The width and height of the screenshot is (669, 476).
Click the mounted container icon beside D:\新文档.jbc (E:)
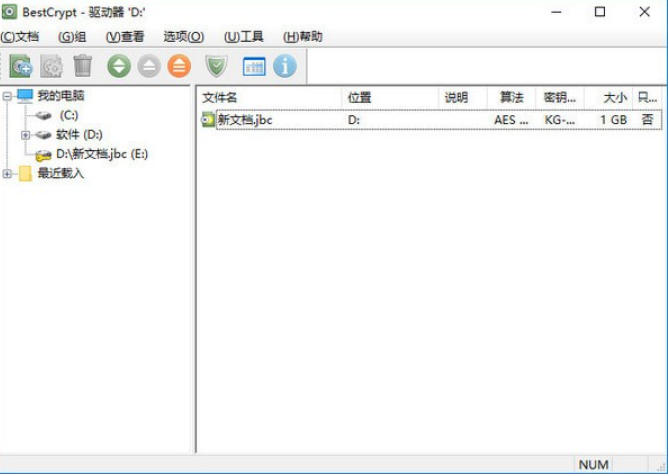point(44,156)
